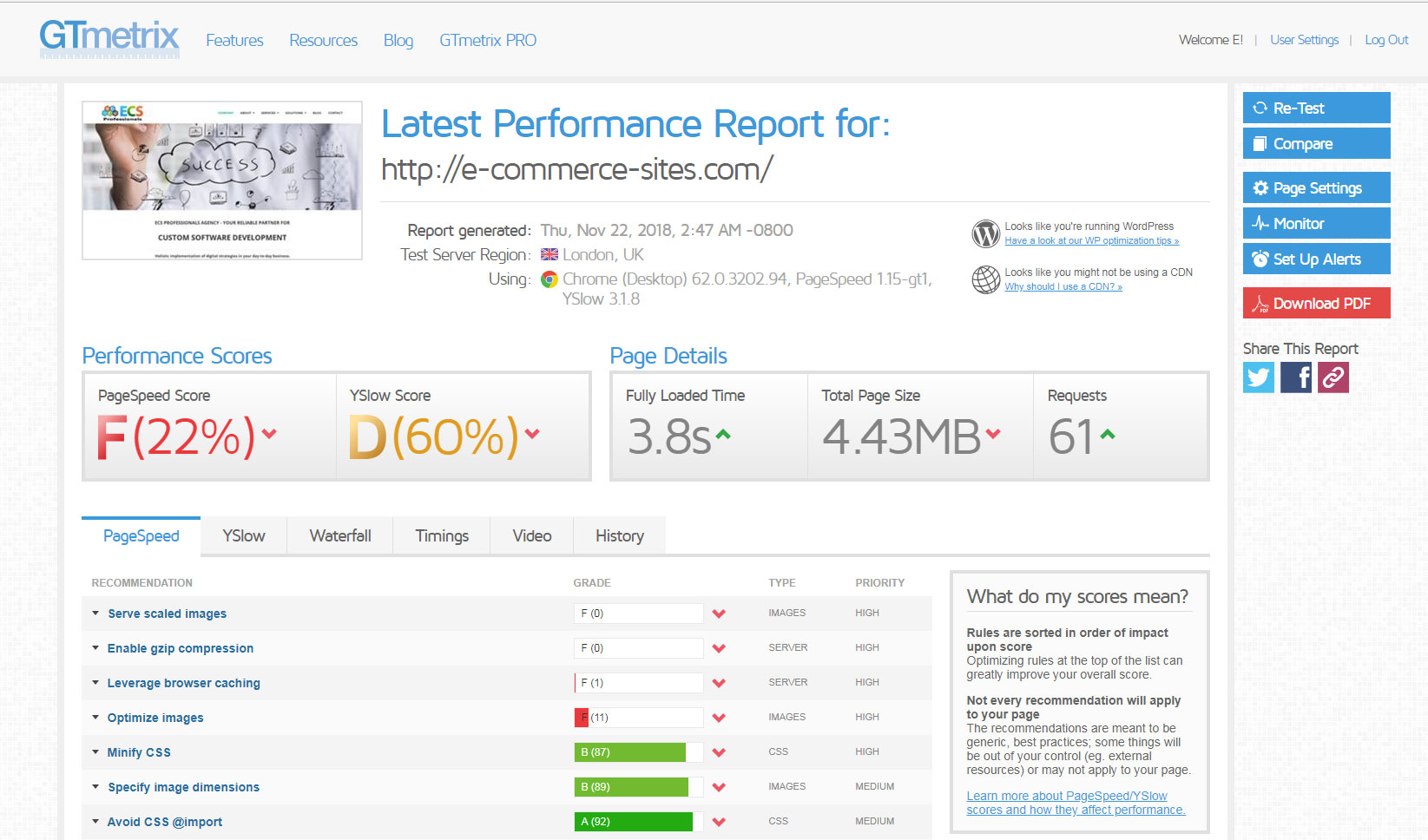Screen dimensions: 1428x840
Task: Click red arrow beside Total Page Size
Action: [x=993, y=433]
